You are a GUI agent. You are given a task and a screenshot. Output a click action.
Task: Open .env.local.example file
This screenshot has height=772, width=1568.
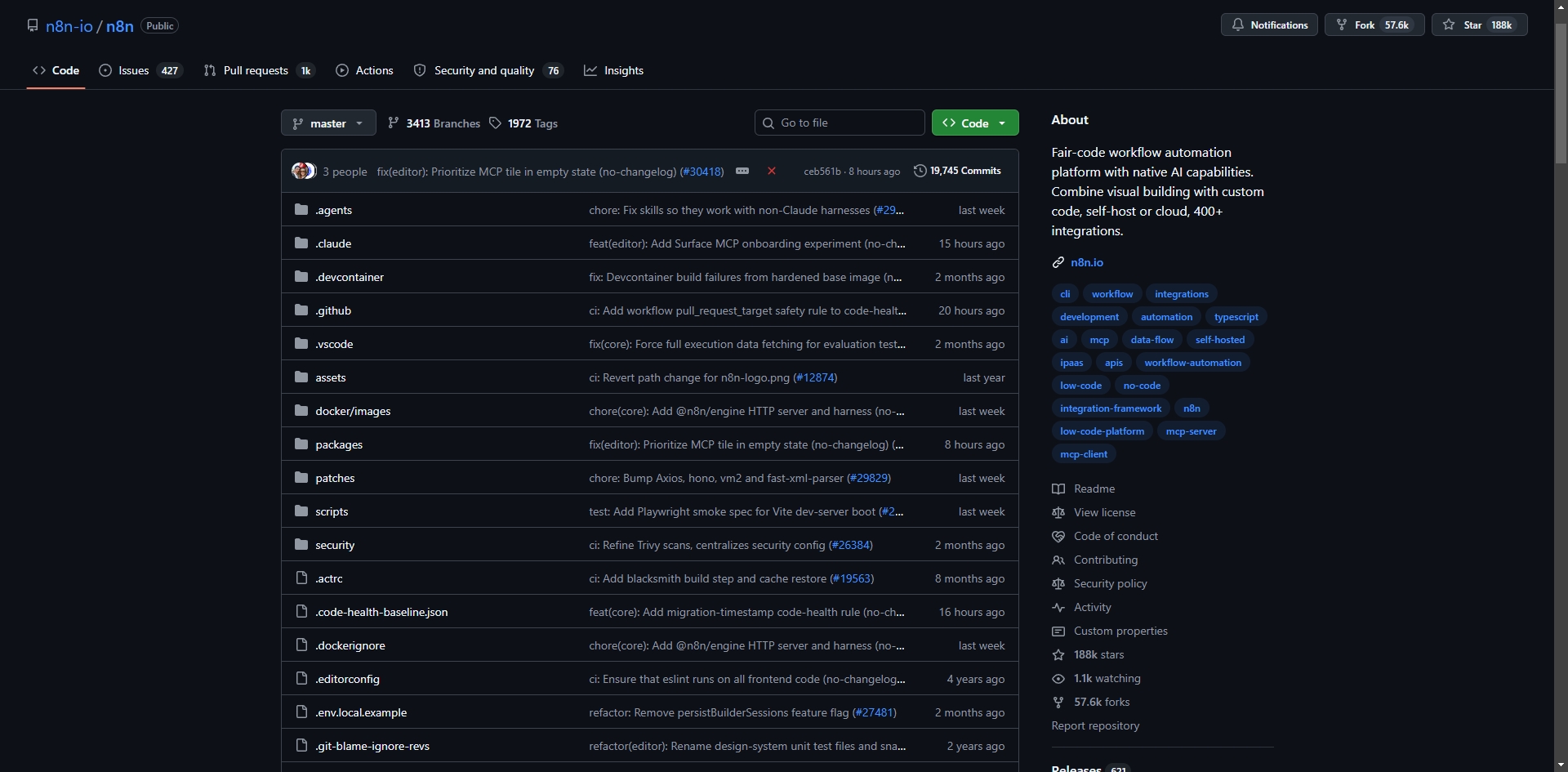[x=361, y=712]
